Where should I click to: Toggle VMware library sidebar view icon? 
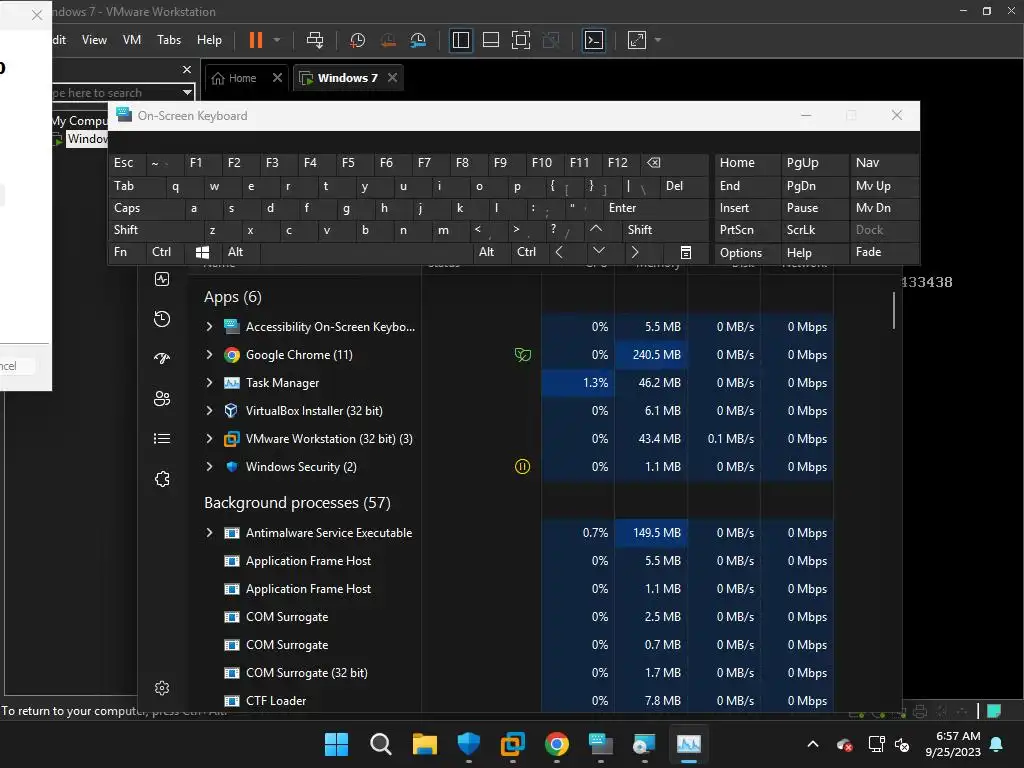[x=460, y=40]
